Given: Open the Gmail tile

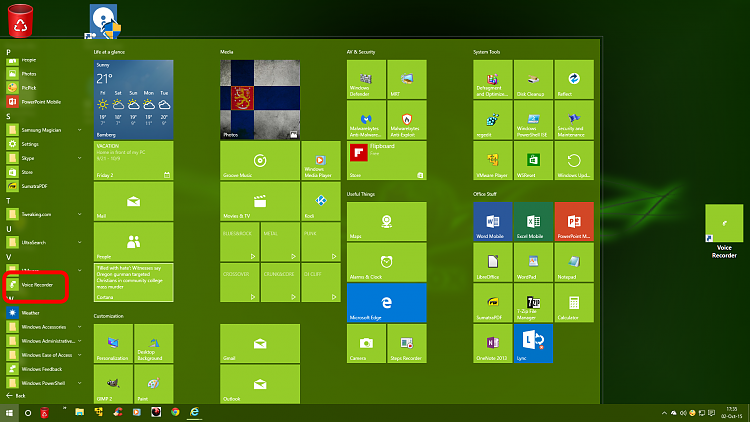Looking at the screenshot, I should point(260,344).
